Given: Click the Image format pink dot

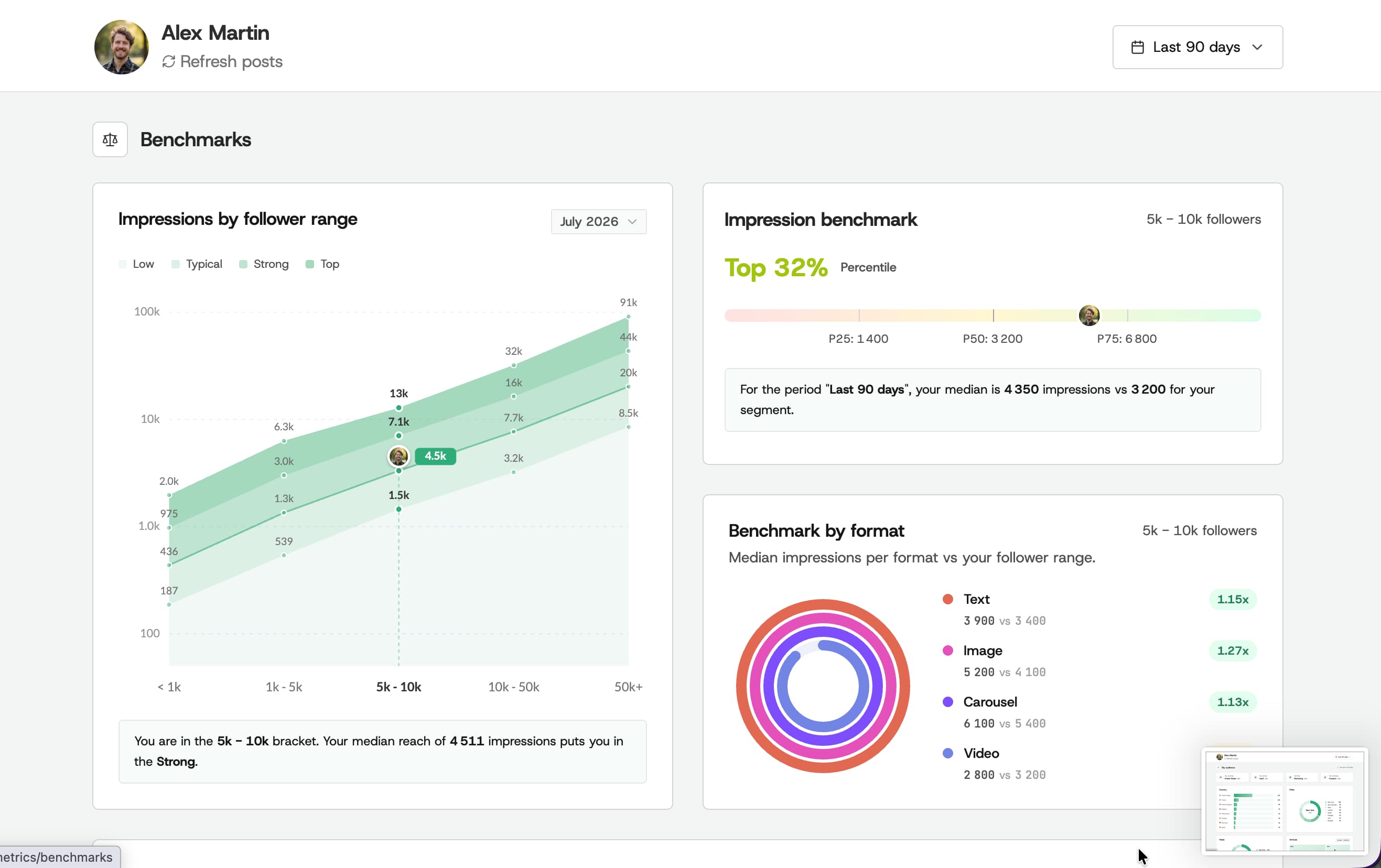Looking at the screenshot, I should [947, 650].
